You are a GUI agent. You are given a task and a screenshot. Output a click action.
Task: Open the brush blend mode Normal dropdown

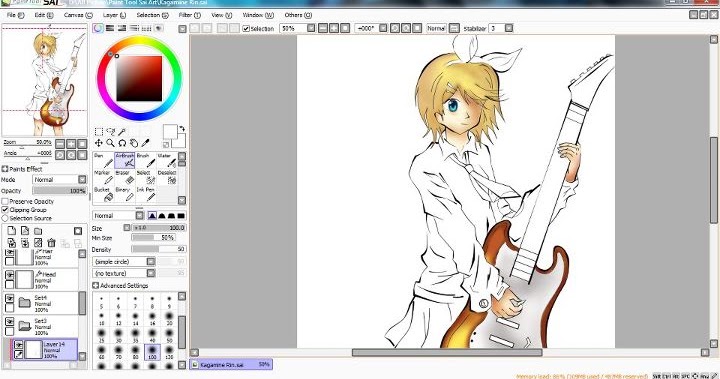coord(118,215)
